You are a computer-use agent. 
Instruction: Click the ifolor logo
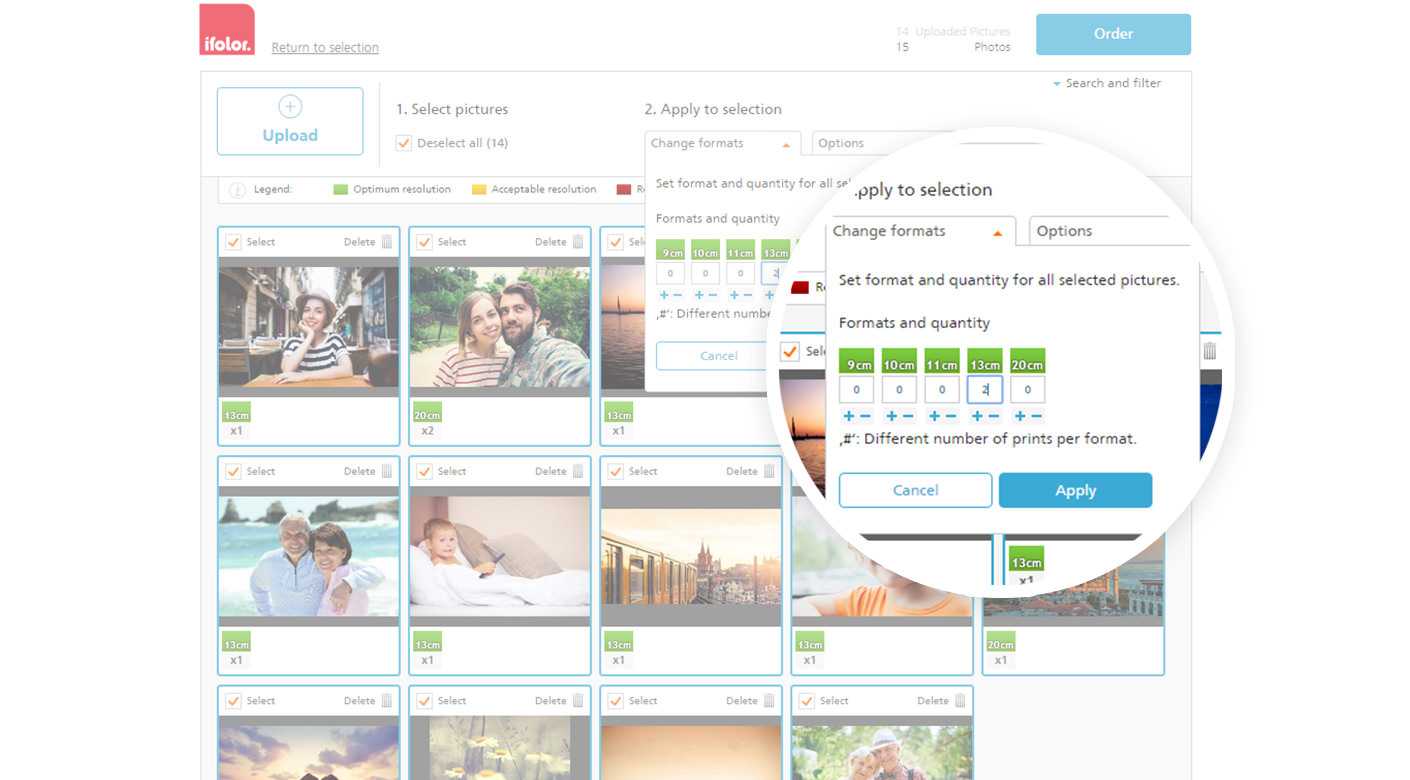point(227,29)
